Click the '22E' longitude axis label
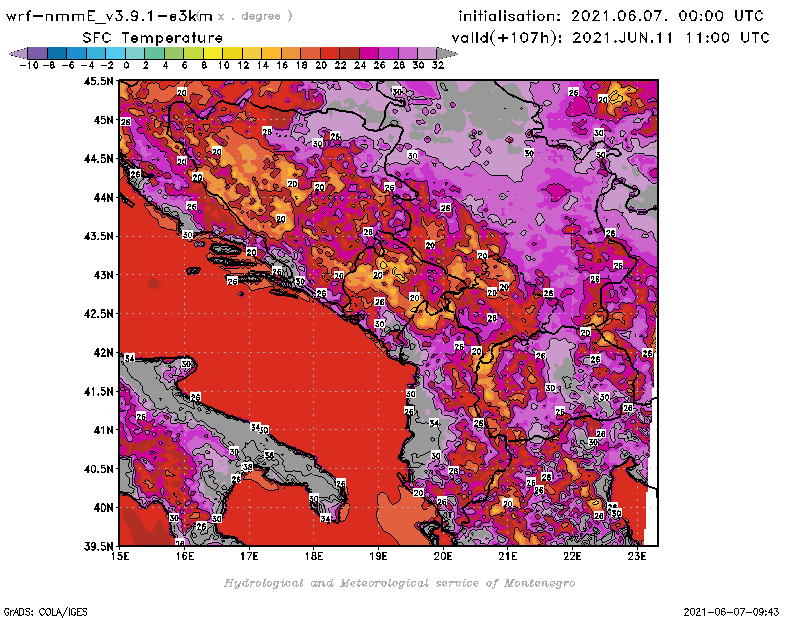 pos(572,556)
